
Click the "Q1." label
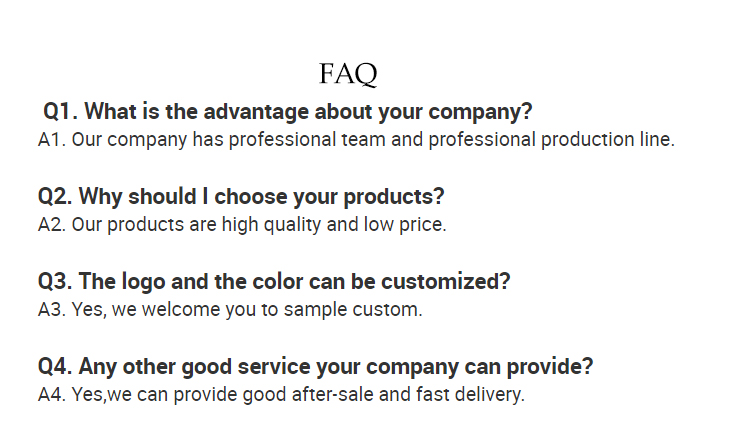[x=60, y=112]
